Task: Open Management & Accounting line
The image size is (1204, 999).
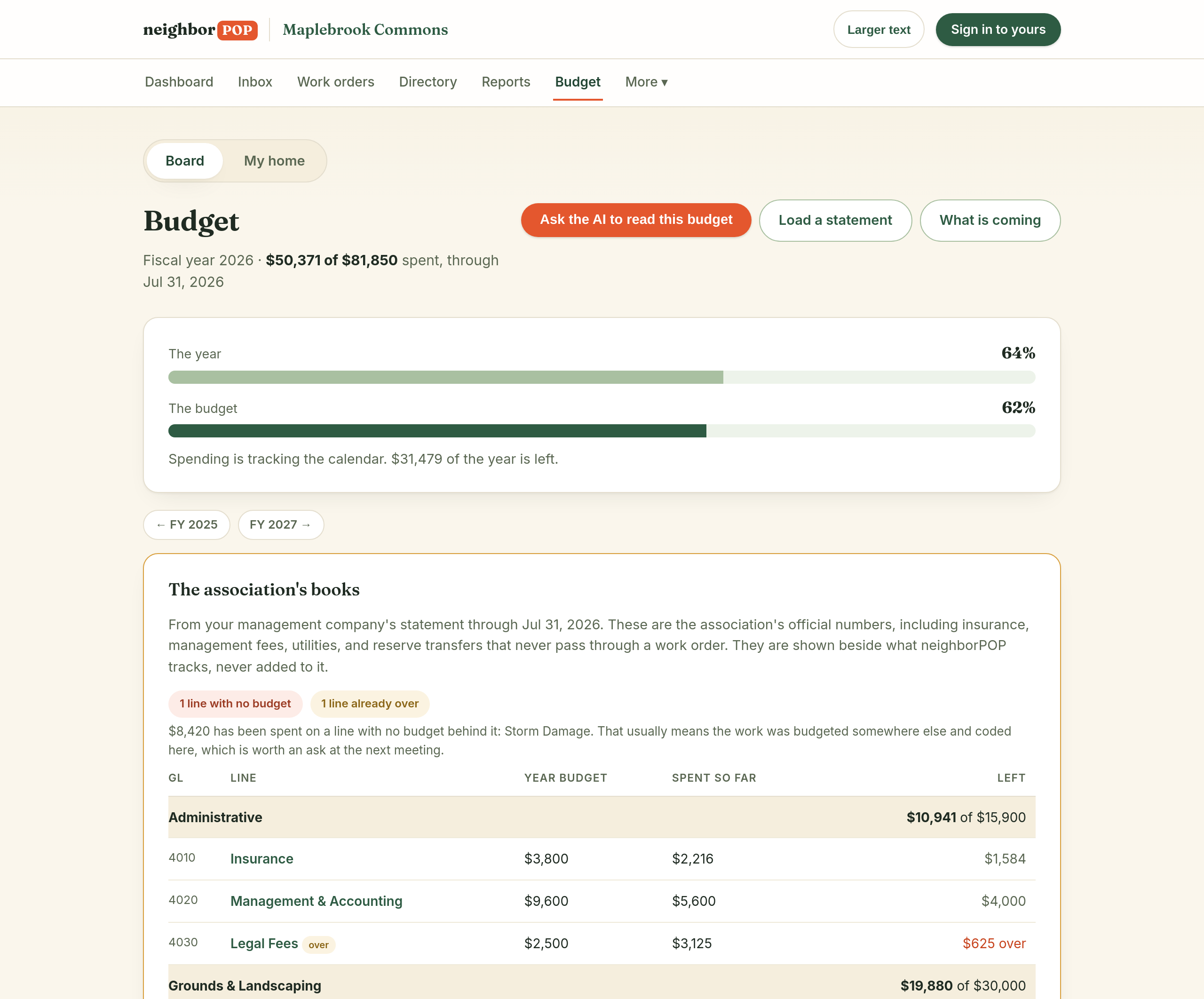Action: (316, 901)
